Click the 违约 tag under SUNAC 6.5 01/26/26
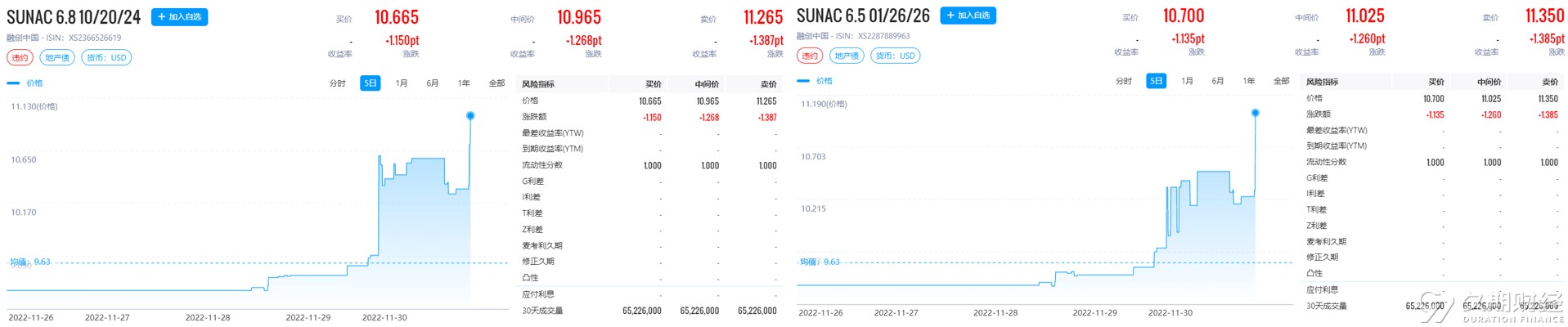The image size is (1568, 327). 810,56
